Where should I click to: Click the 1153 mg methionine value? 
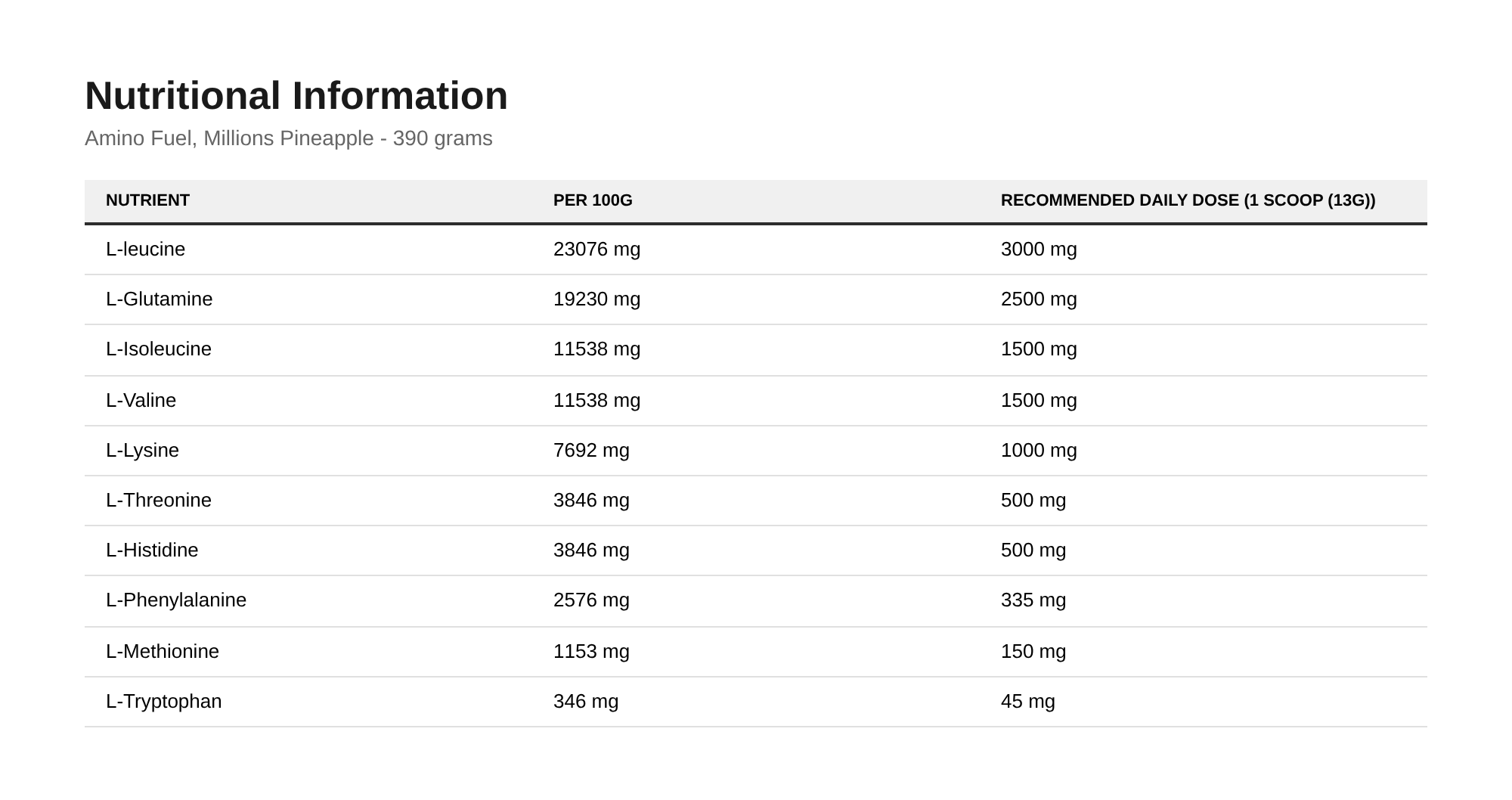591,651
